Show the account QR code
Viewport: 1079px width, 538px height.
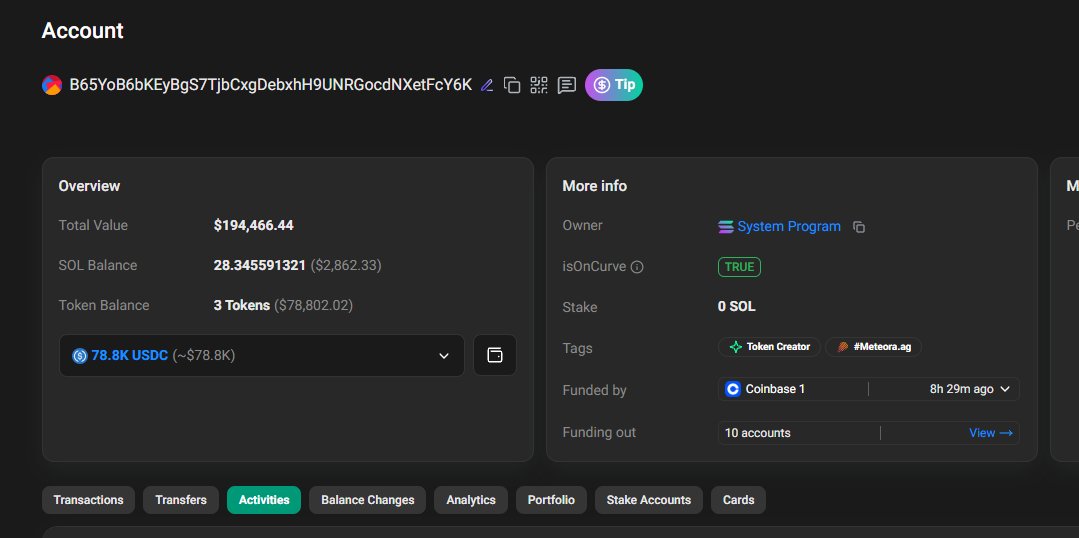click(x=539, y=85)
